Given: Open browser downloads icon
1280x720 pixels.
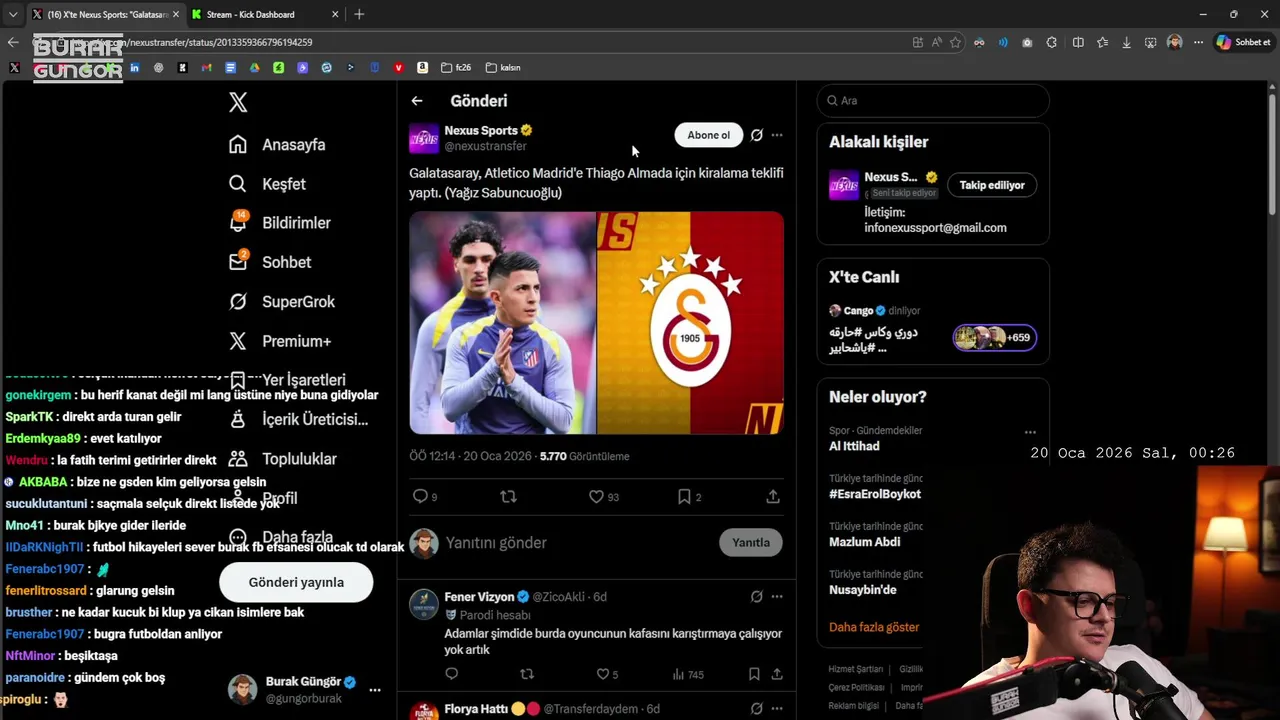Looking at the screenshot, I should coord(1127,43).
